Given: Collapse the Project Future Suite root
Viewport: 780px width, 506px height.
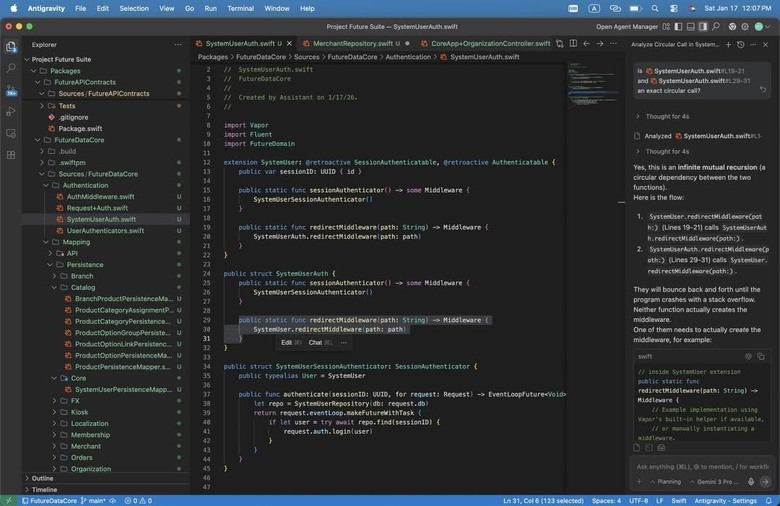Looking at the screenshot, I should (27, 59).
